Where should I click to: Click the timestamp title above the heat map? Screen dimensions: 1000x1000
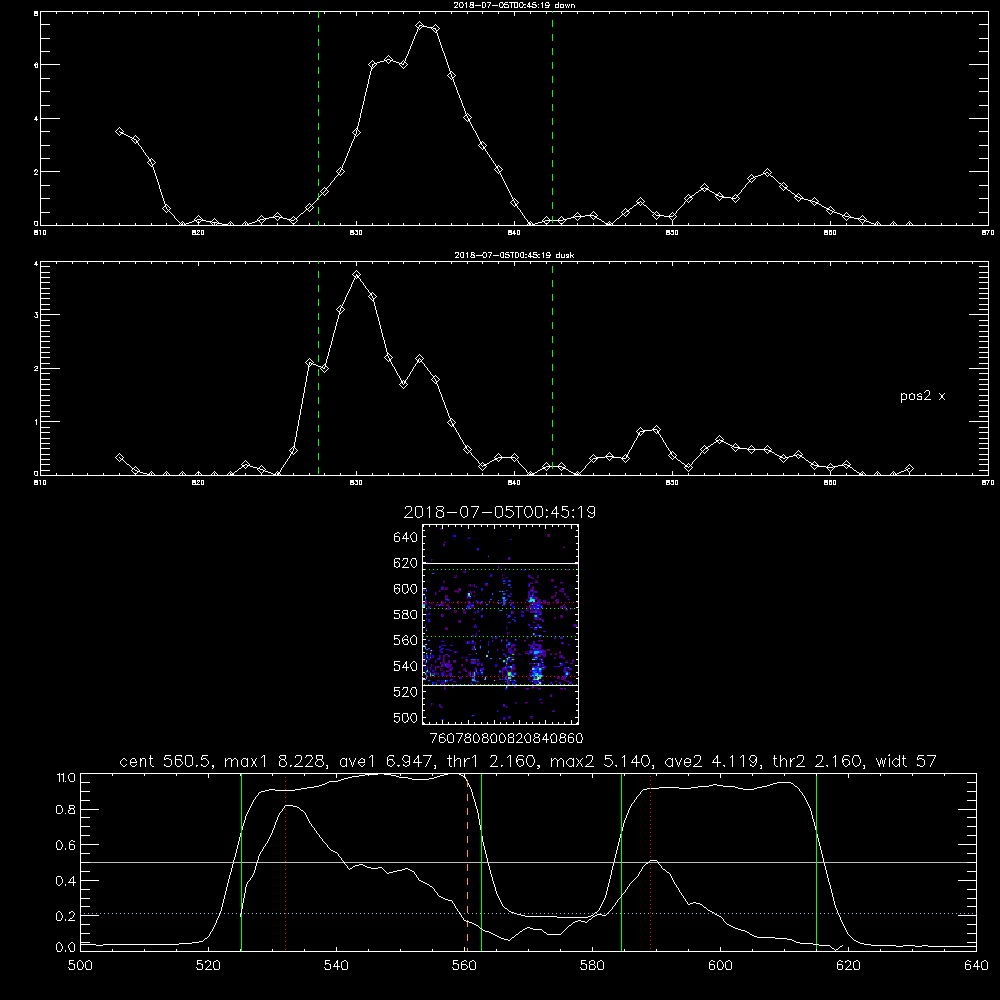[500, 512]
